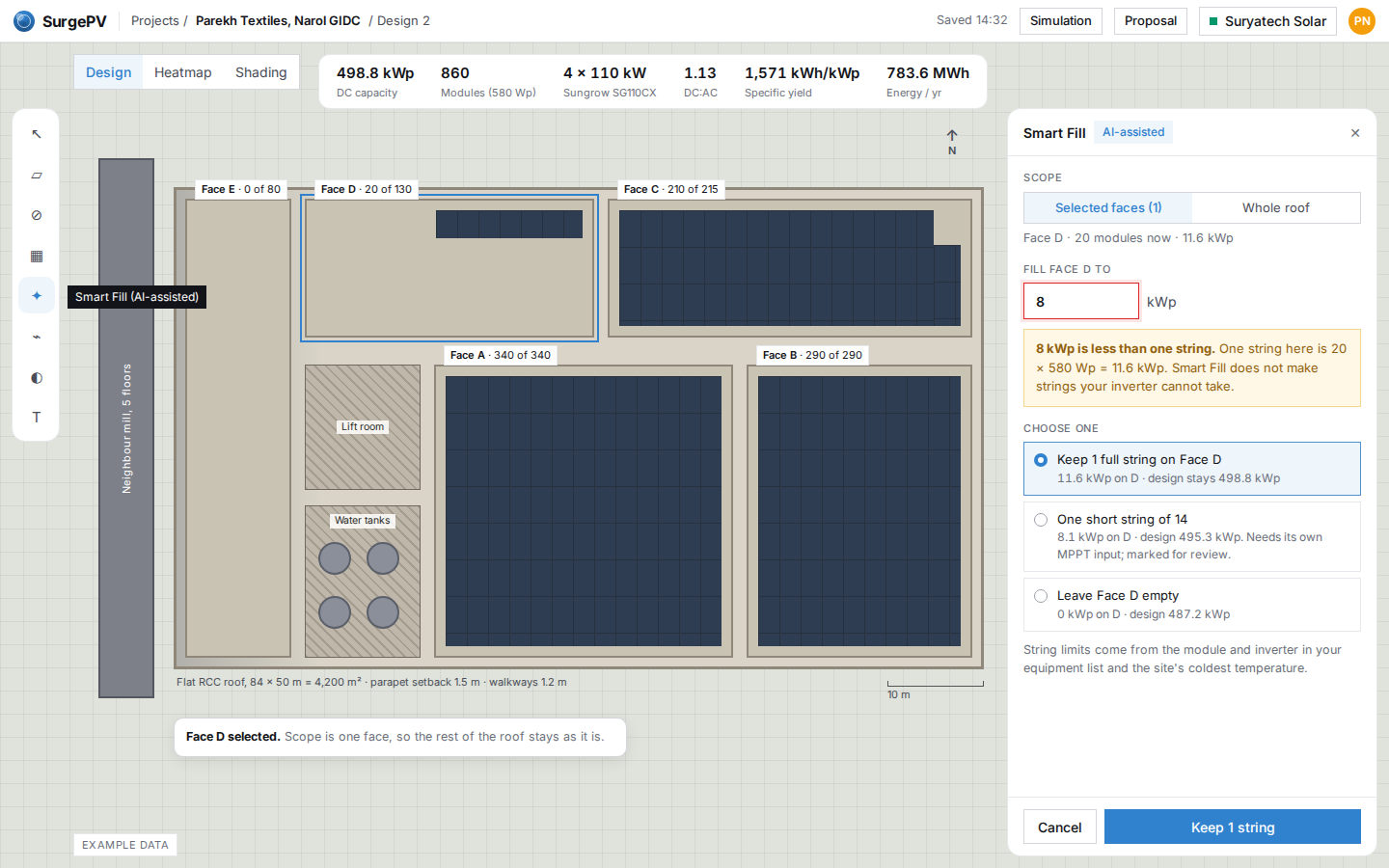Open the Proposal page
Screen dimensions: 1389x868
pos(1151,21)
